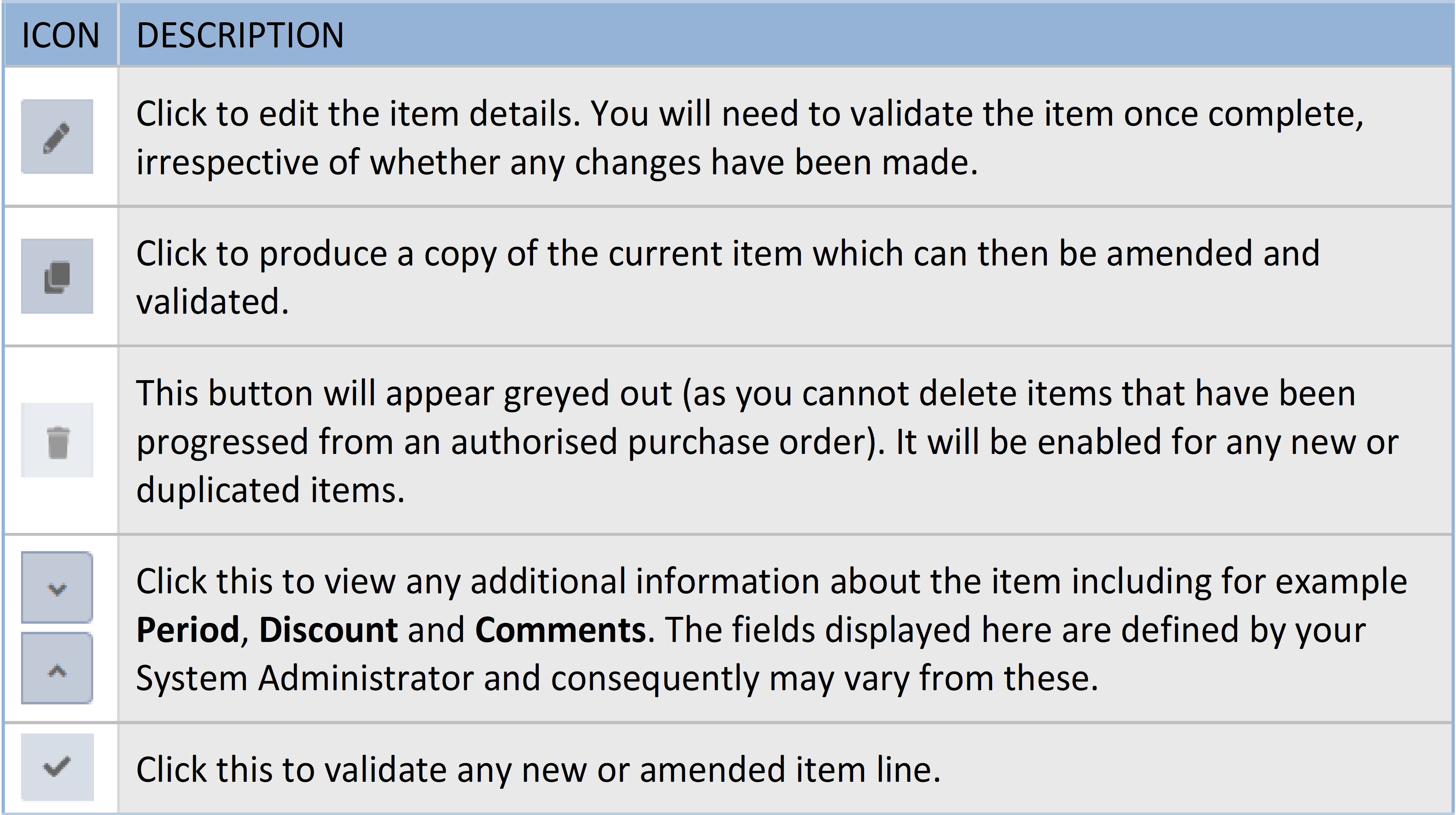The width and height of the screenshot is (1456, 815).
Task: Click the words 'duplicated items'
Action: click(270, 490)
